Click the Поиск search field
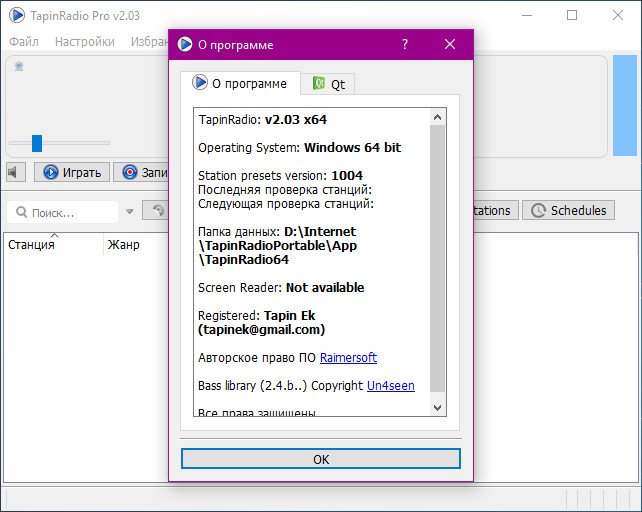The width and height of the screenshot is (642, 512). 63,212
